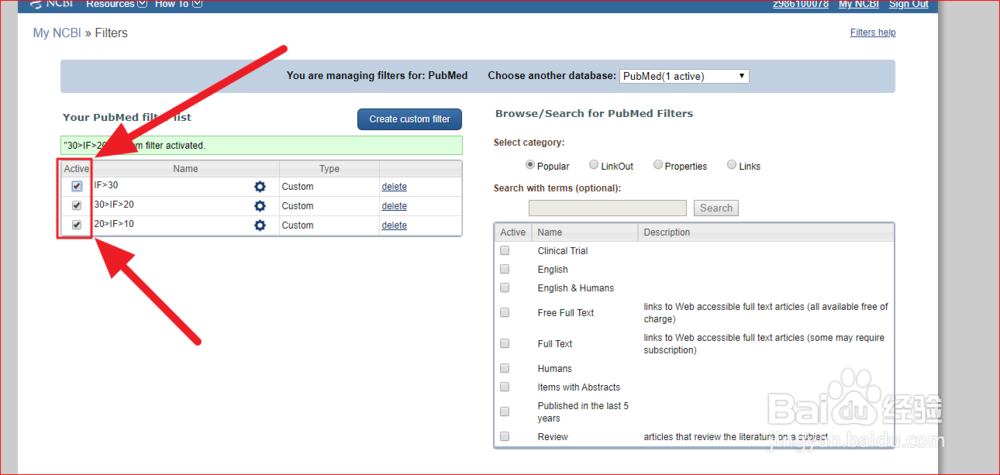1000x475 pixels.
Task: Click the 30>IF>20 filter name
Action: (x=114, y=205)
